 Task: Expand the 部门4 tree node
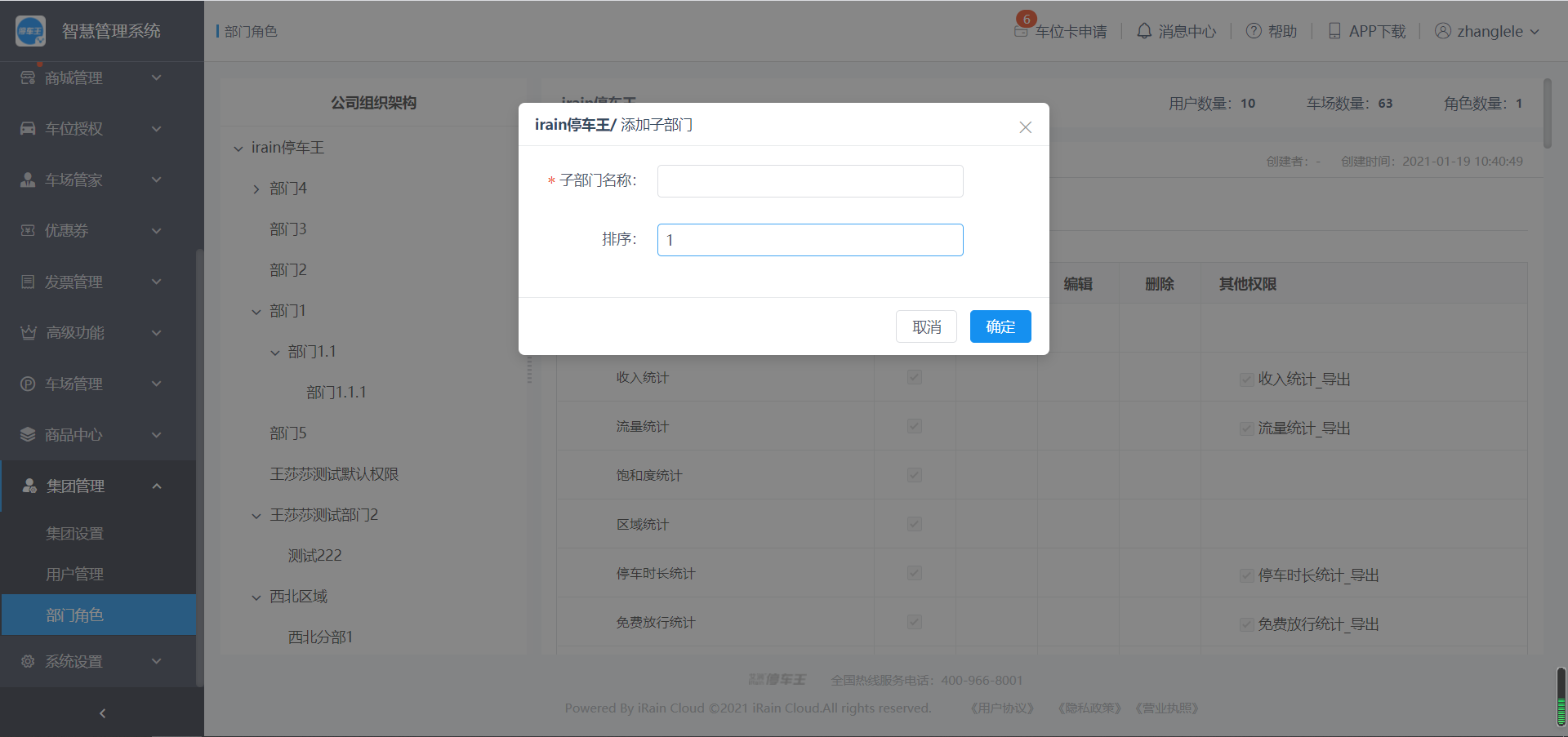256,189
